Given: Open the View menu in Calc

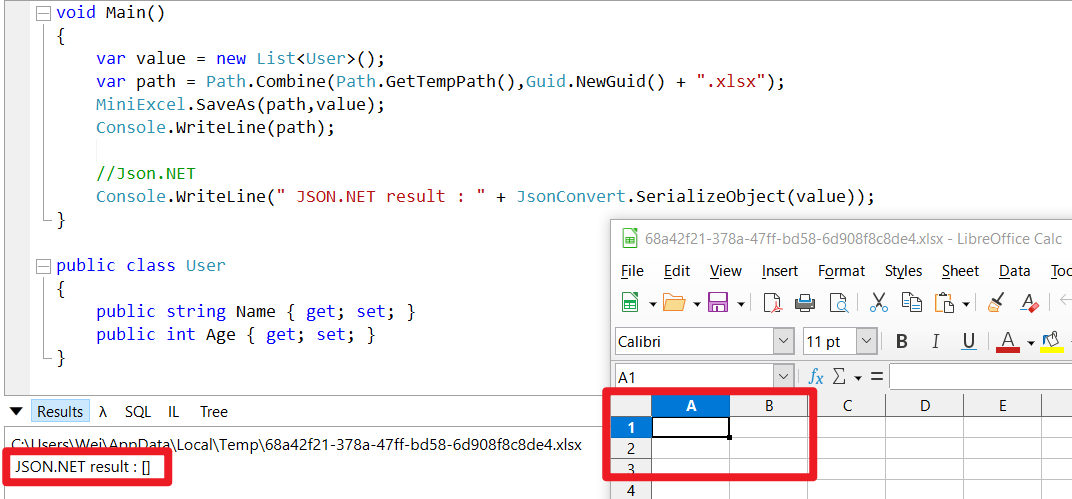Looking at the screenshot, I should [x=725, y=271].
